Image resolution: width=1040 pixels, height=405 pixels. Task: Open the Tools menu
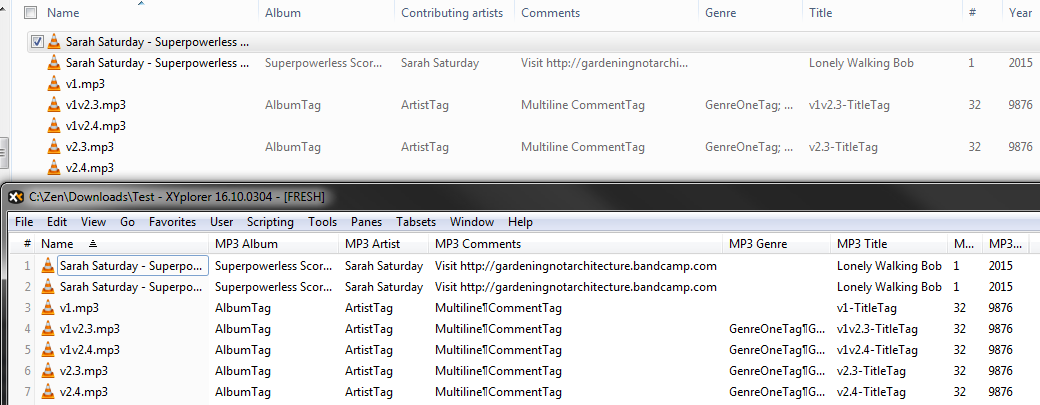[322, 222]
